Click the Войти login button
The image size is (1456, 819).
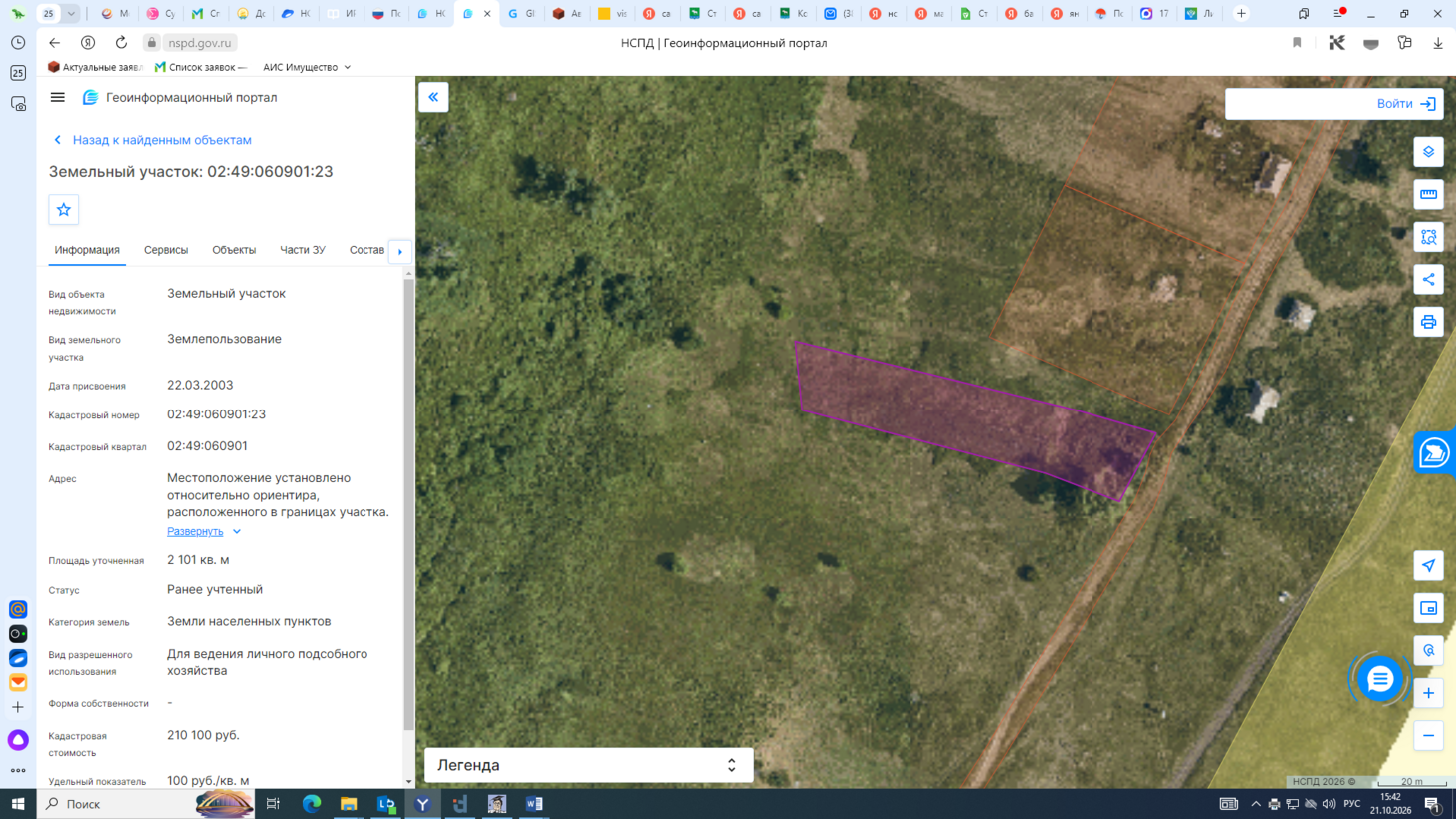(1406, 104)
